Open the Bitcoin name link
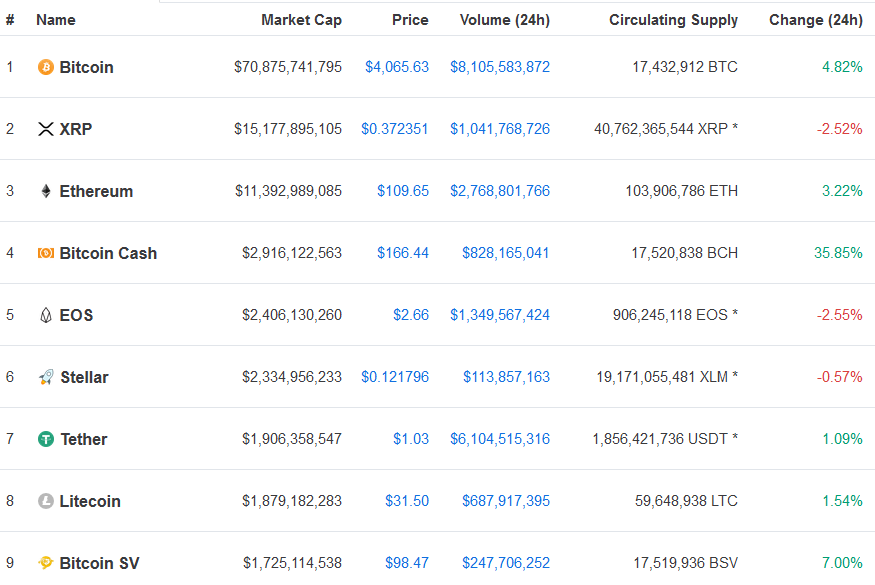Viewport: 875px width, 585px height. pos(86,68)
